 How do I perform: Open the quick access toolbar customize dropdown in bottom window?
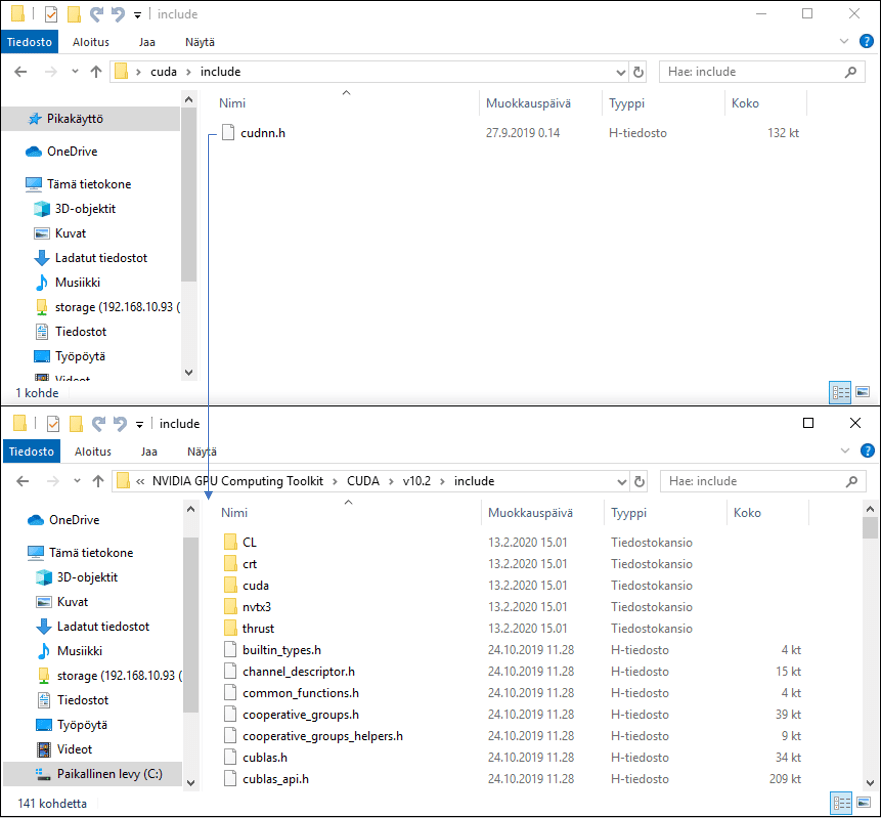click(x=140, y=424)
